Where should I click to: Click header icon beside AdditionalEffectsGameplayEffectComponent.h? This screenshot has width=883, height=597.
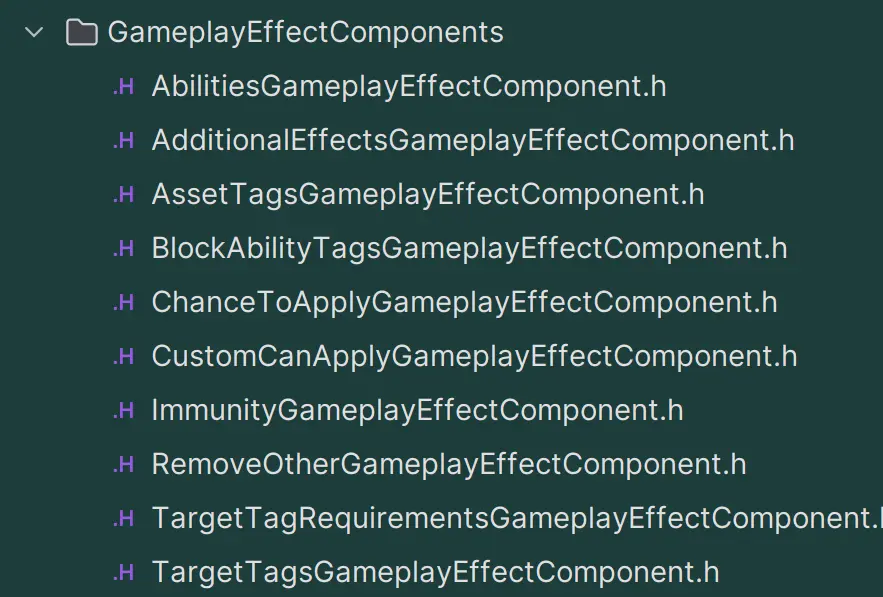pos(123,141)
